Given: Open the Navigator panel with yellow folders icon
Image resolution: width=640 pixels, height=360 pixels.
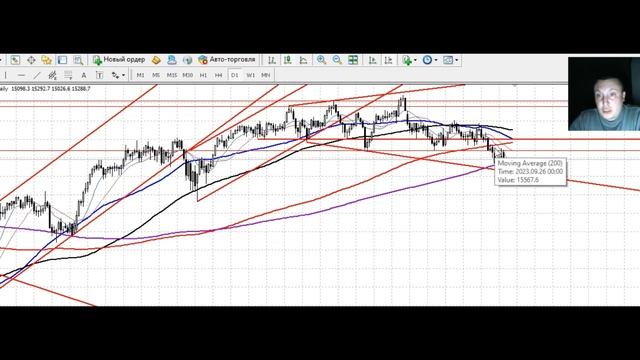Looking at the screenshot, I should (47, 60).
